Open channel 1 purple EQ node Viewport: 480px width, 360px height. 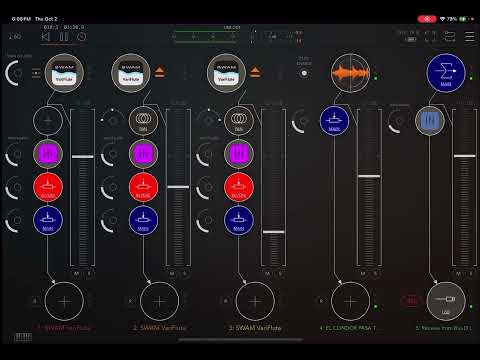click(48, 154)
